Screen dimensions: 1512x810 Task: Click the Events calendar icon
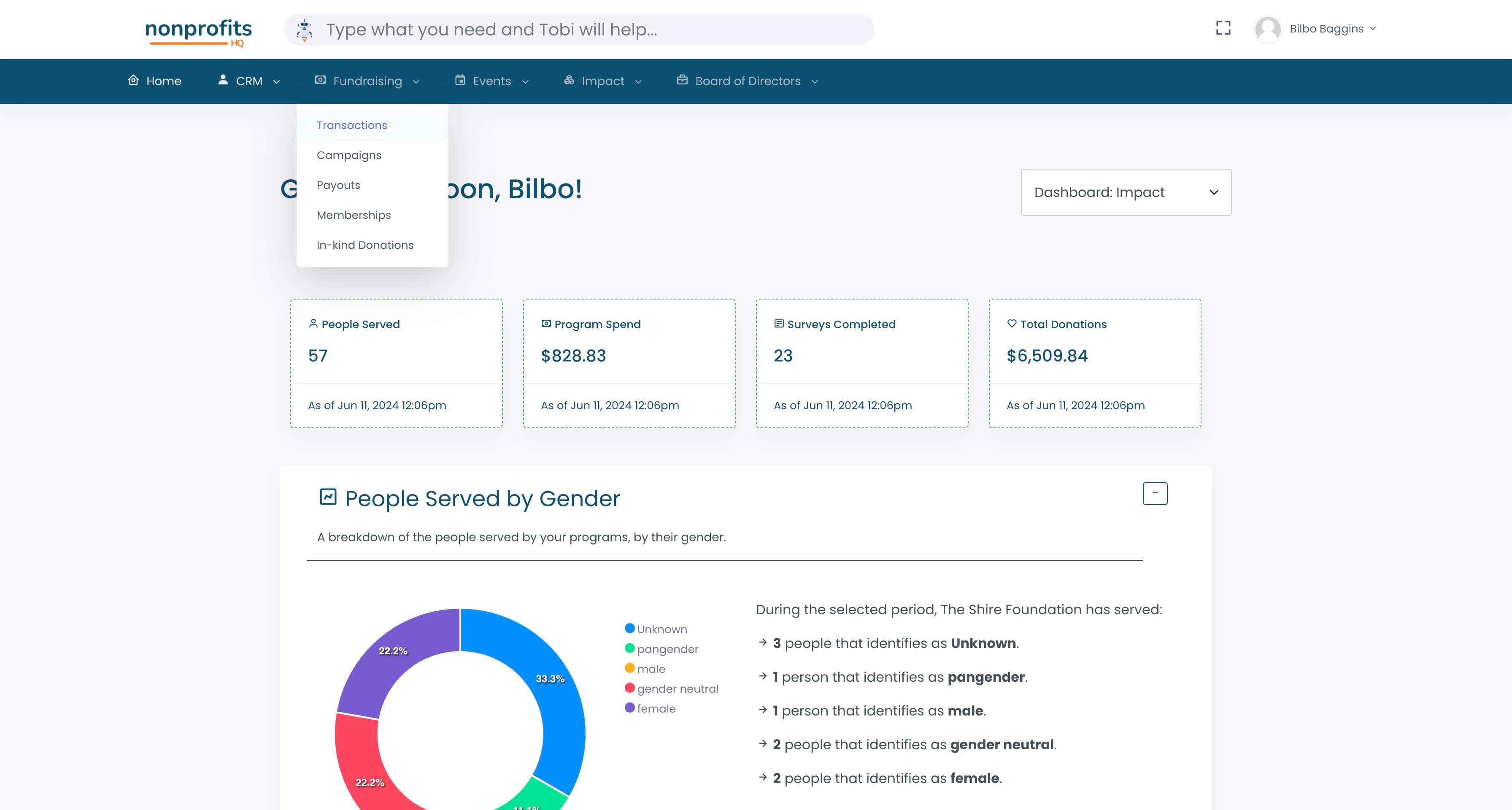coord(460,80)
